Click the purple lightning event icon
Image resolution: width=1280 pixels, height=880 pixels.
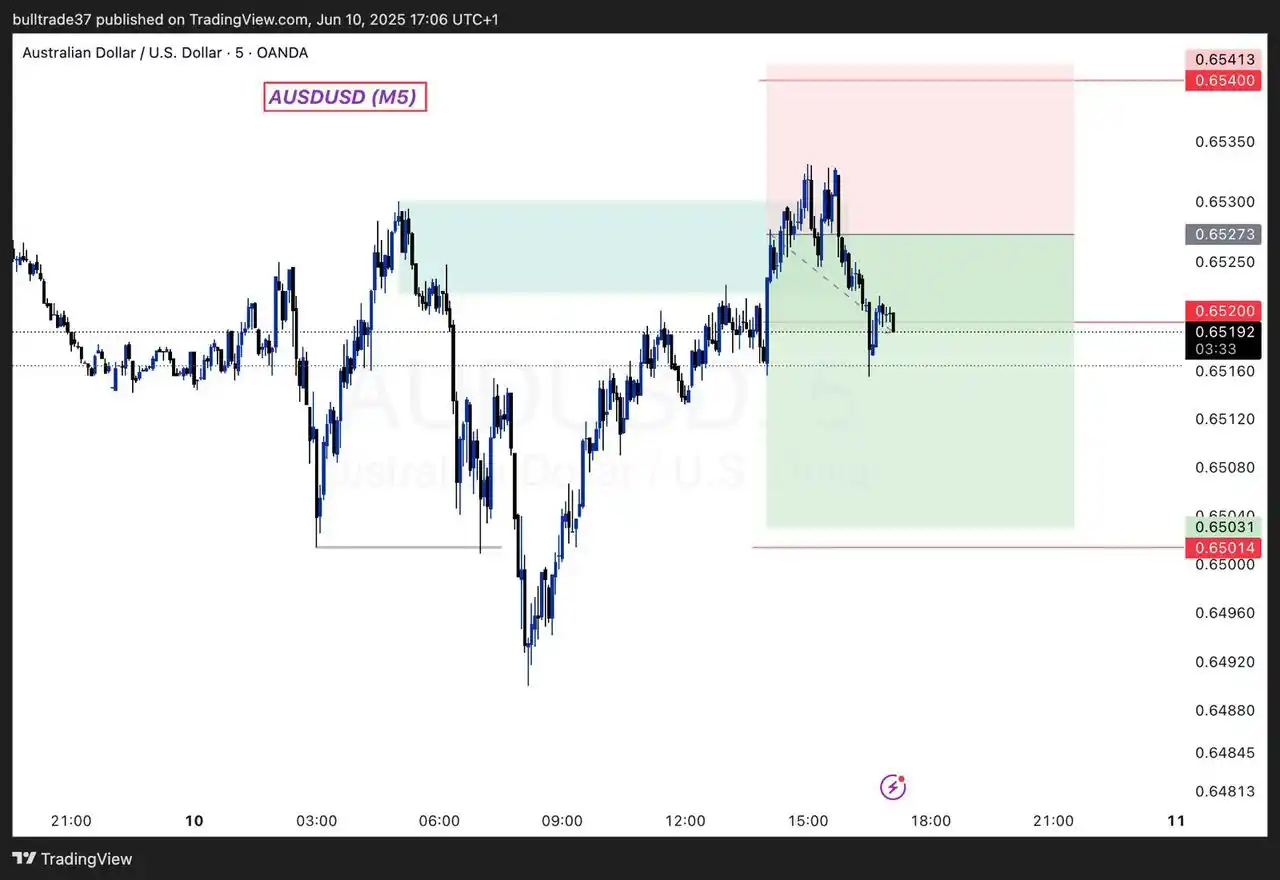click(892, 787)
